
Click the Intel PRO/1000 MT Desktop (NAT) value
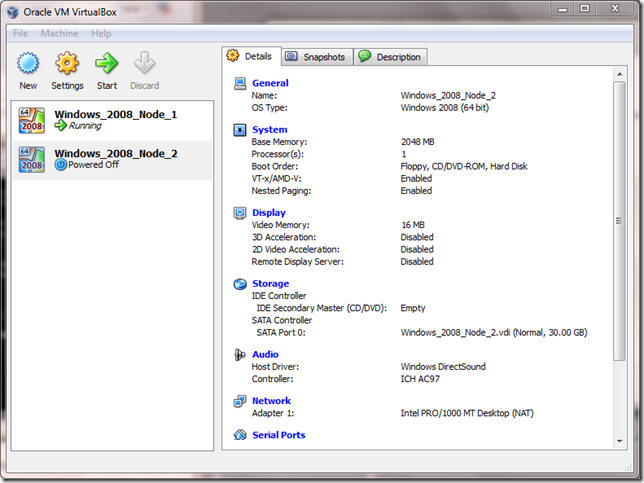click(x=467, y=413)
